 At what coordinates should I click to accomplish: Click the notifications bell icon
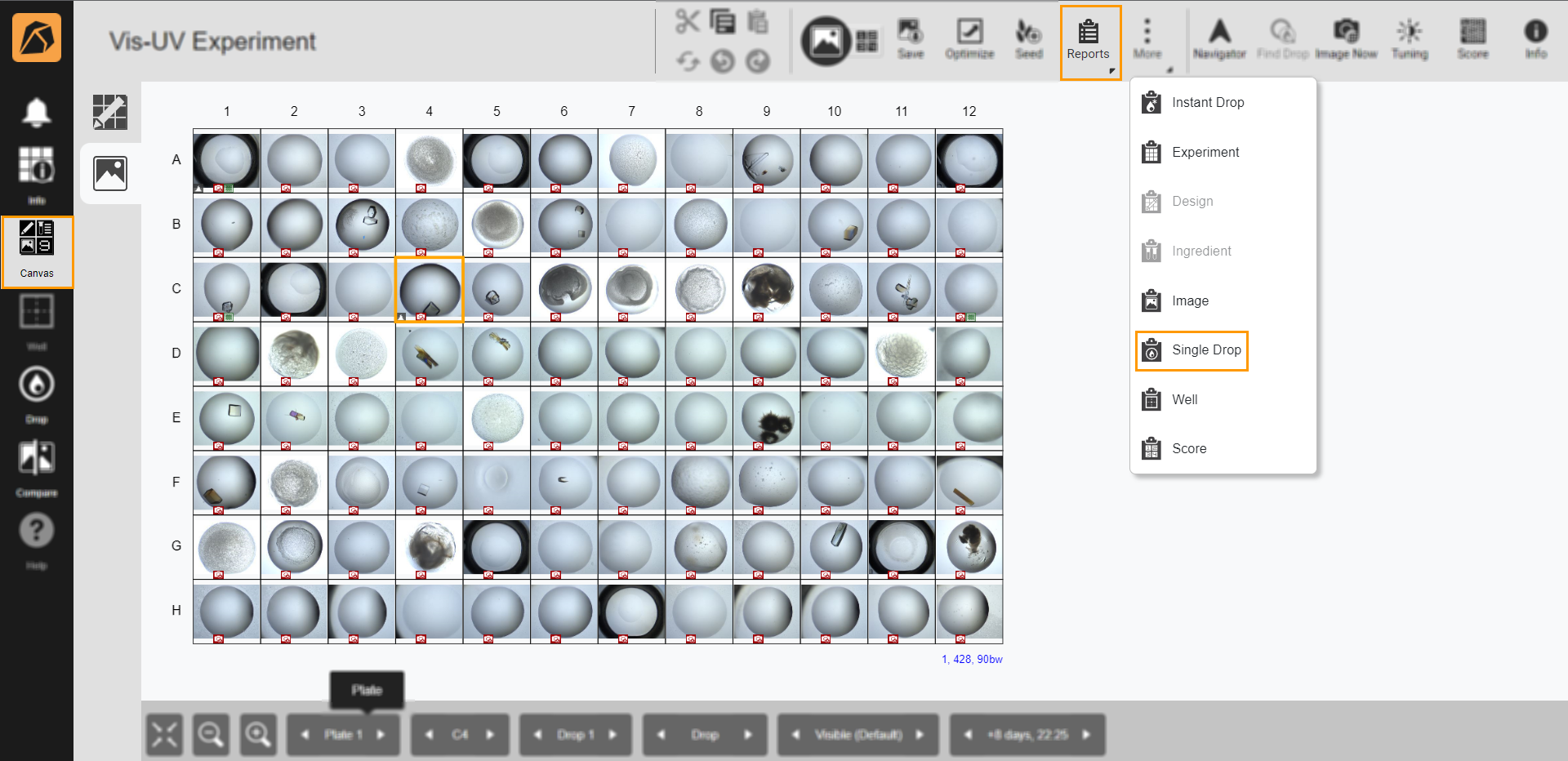37,112
